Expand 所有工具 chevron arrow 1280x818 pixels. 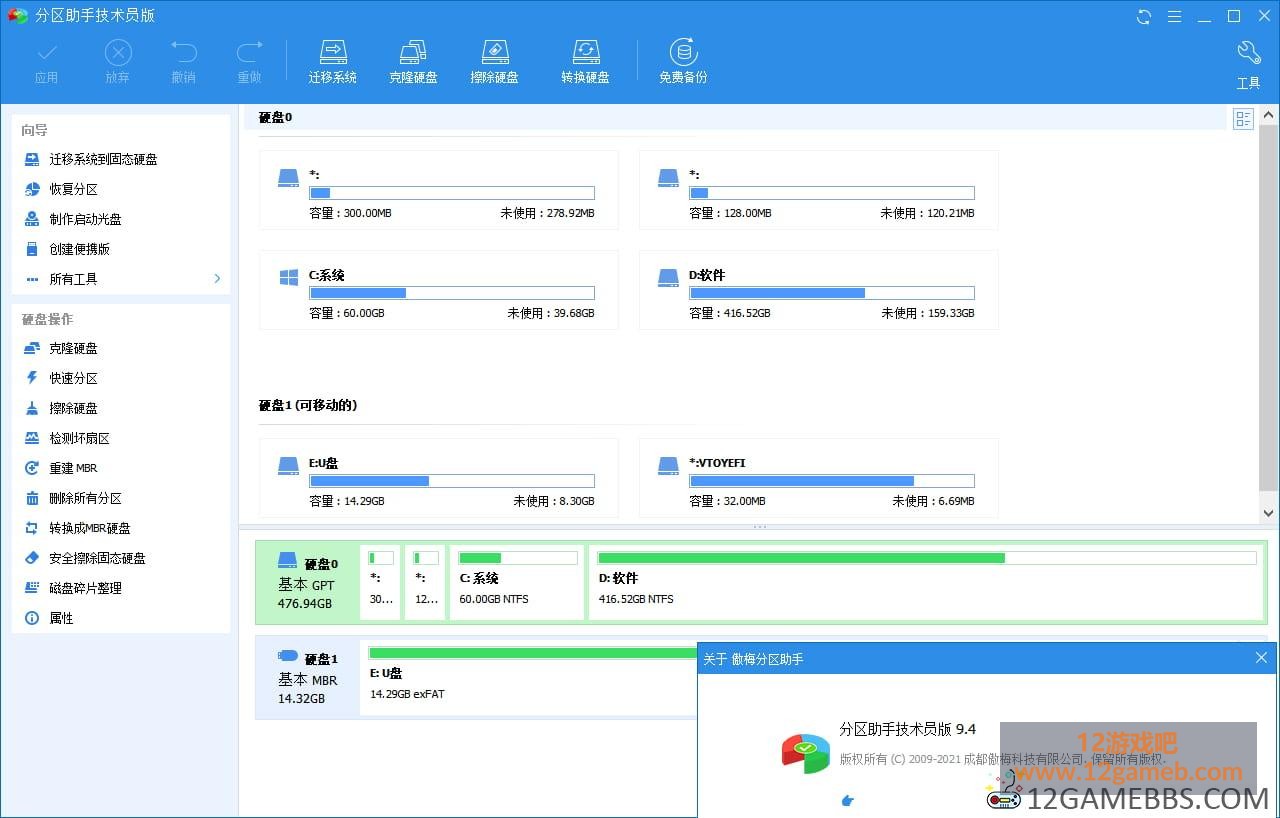217,279
